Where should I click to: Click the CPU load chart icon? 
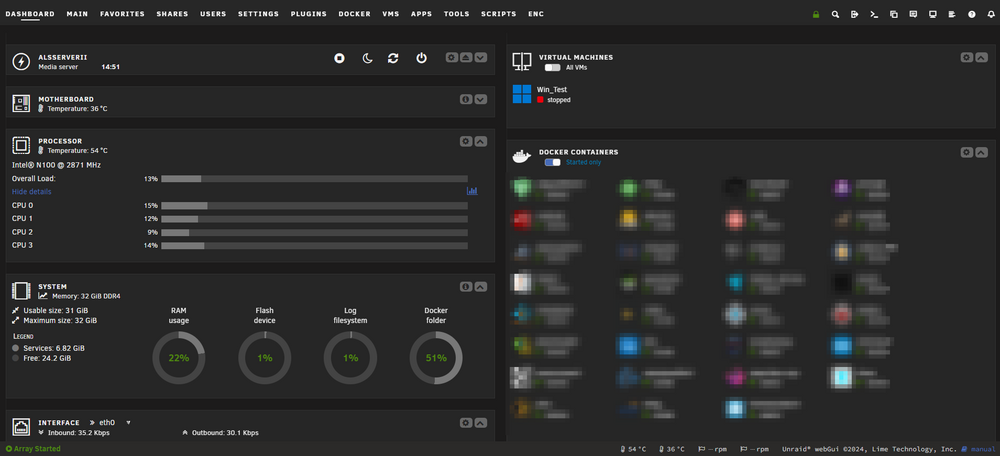[472, 191]
